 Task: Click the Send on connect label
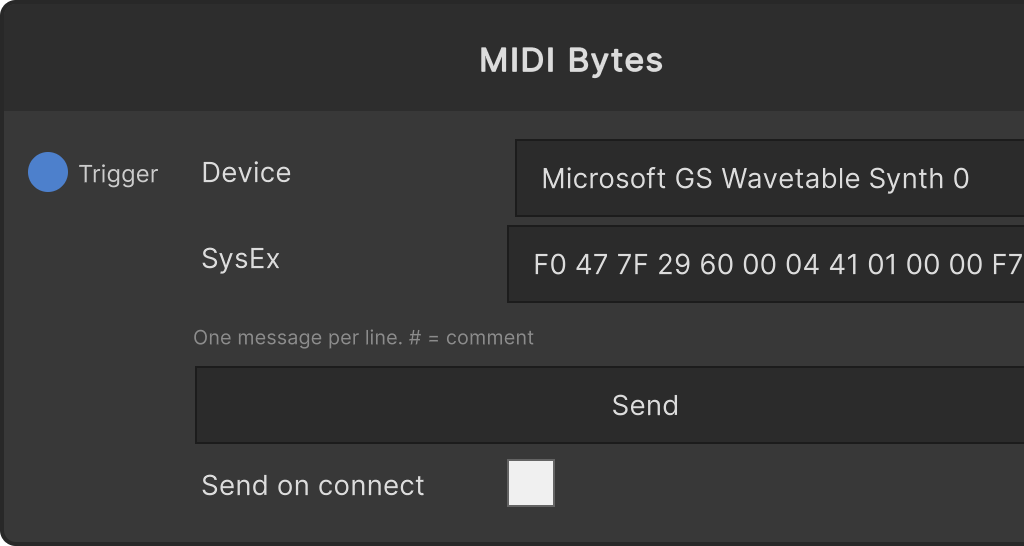313,485
